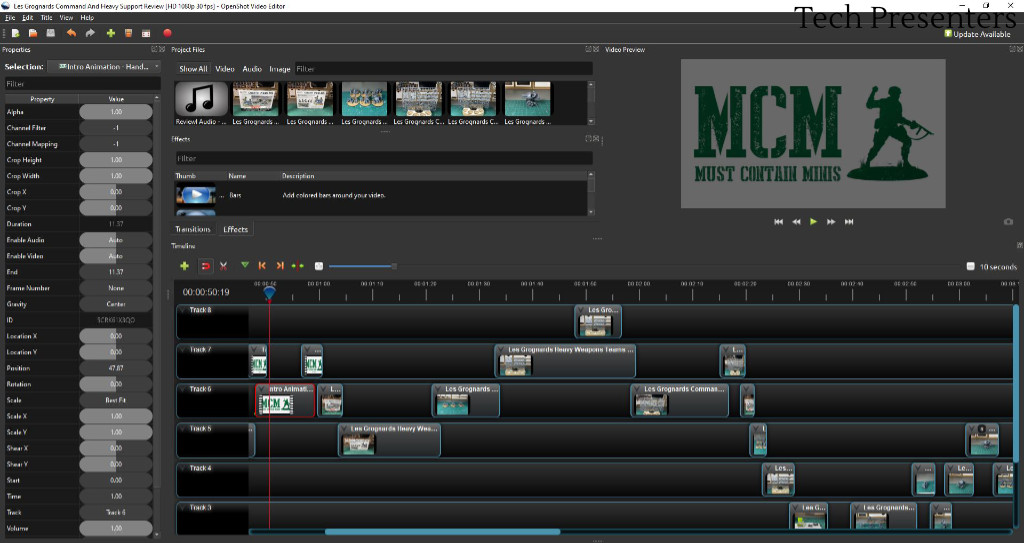Fast forward the video preview
1024x543 pixels.
point(831,222)
